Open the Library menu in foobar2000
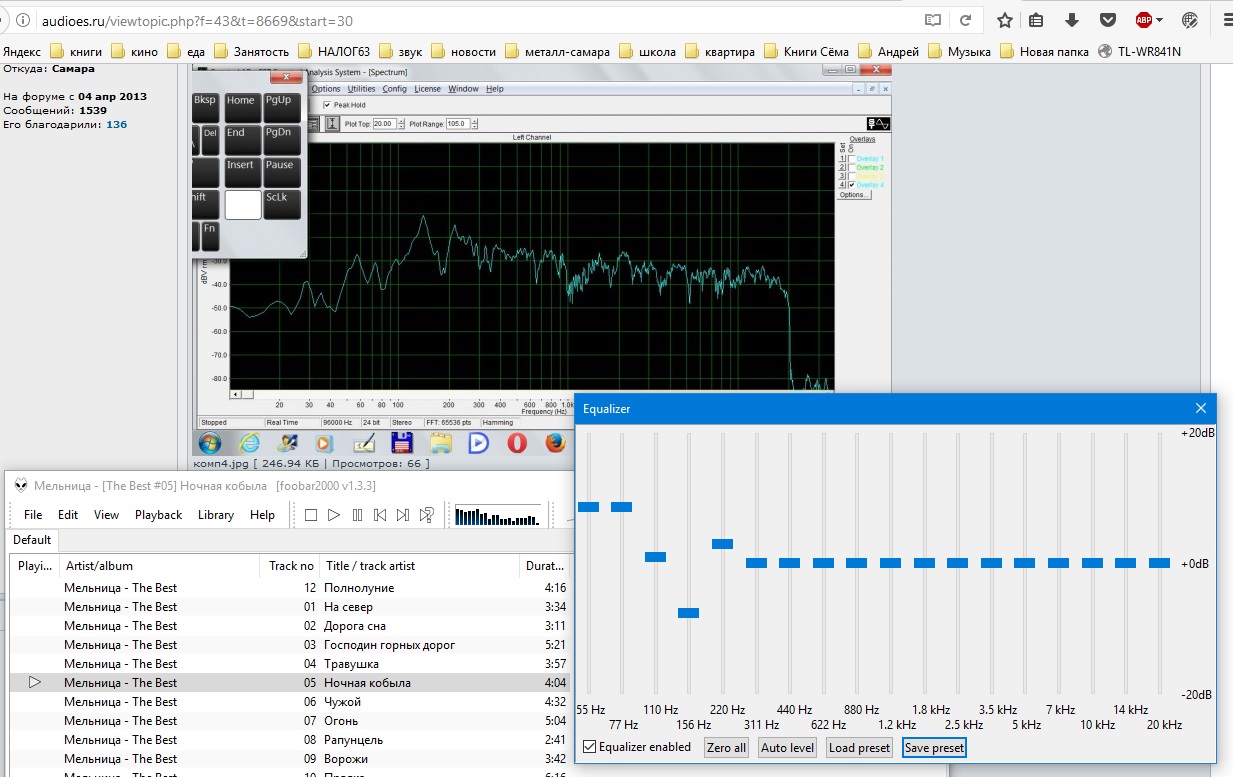1233x777 pixels. pyautogui.click(x=215, y=515)
